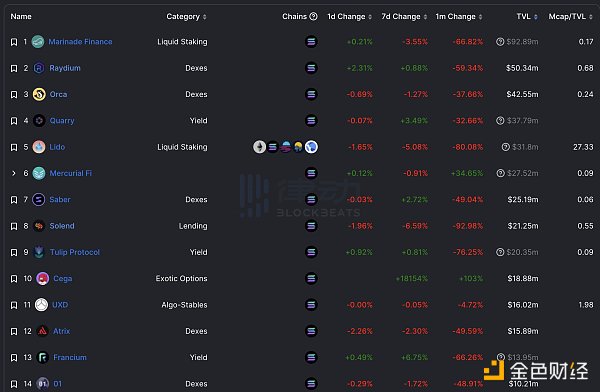Click the Orca yellow logo icon
The width and height of the screenshot is (600, 392).
pyautogui.click(x=39, y=94)
